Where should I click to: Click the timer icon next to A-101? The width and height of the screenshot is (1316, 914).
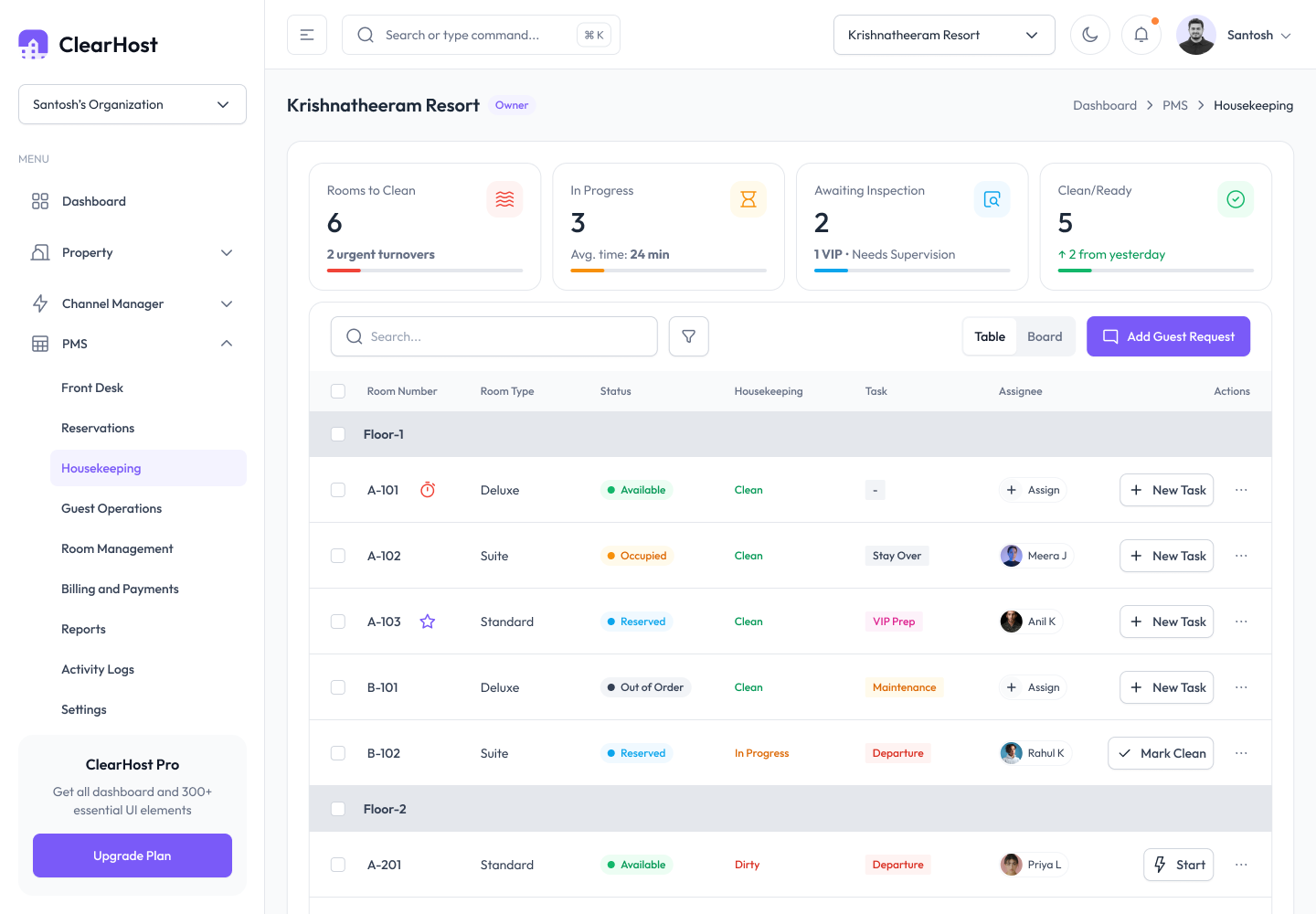(x=427, y=490)
